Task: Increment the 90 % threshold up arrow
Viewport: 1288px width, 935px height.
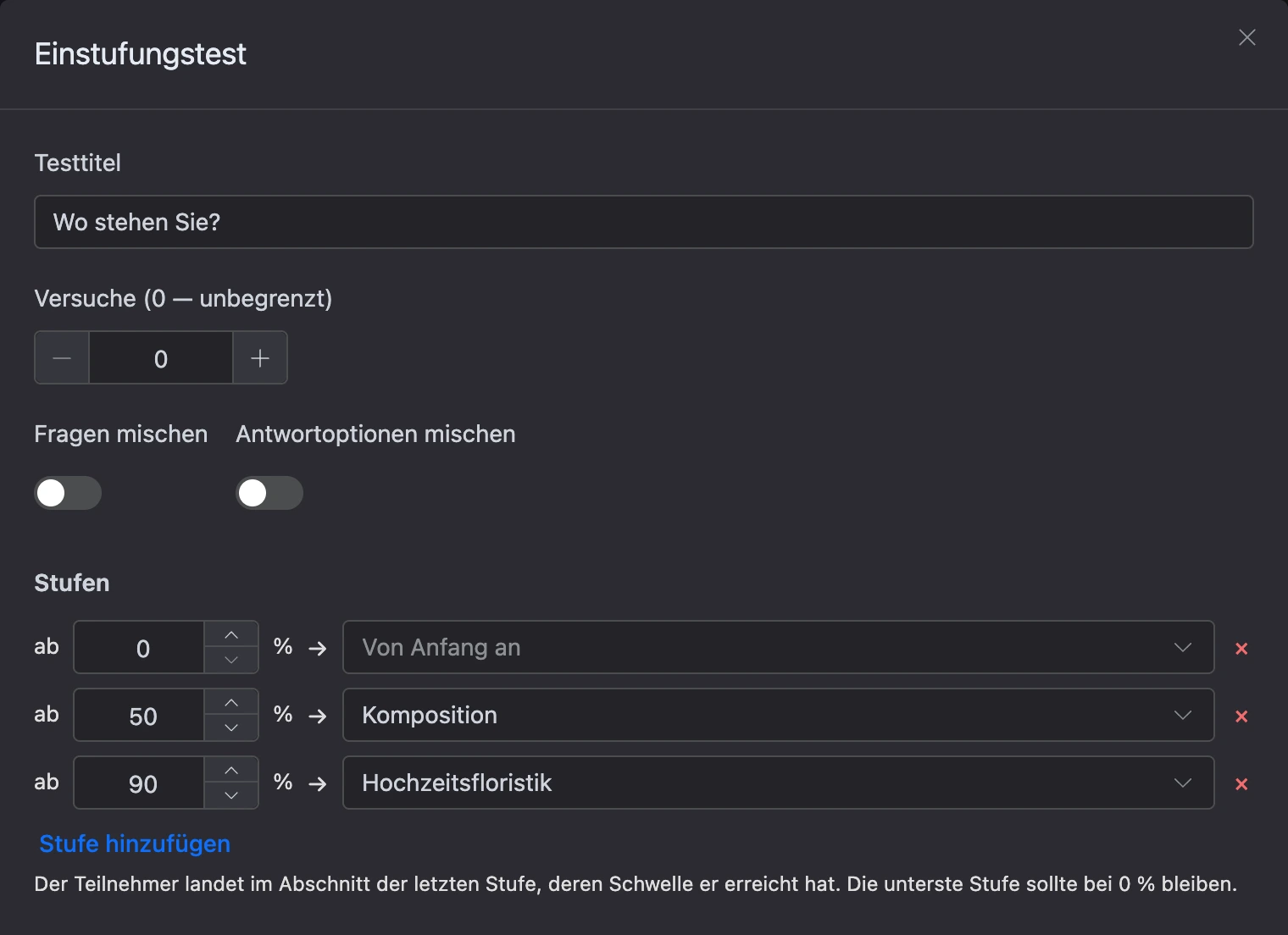Action: (x=231, y=771)
